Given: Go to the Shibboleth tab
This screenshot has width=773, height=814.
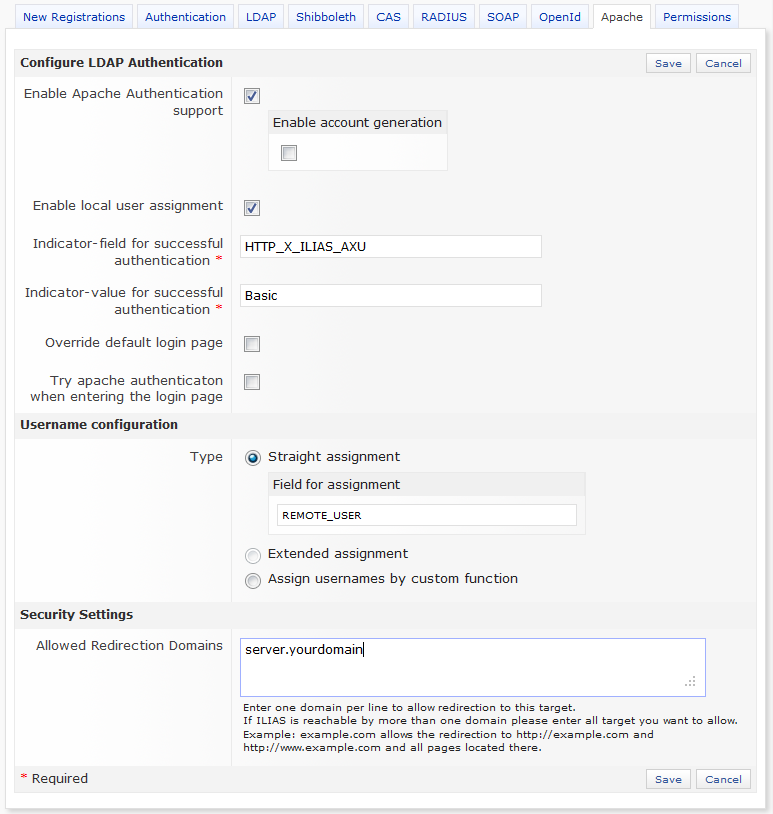Looking at the screenshot, I should (326, 17).
